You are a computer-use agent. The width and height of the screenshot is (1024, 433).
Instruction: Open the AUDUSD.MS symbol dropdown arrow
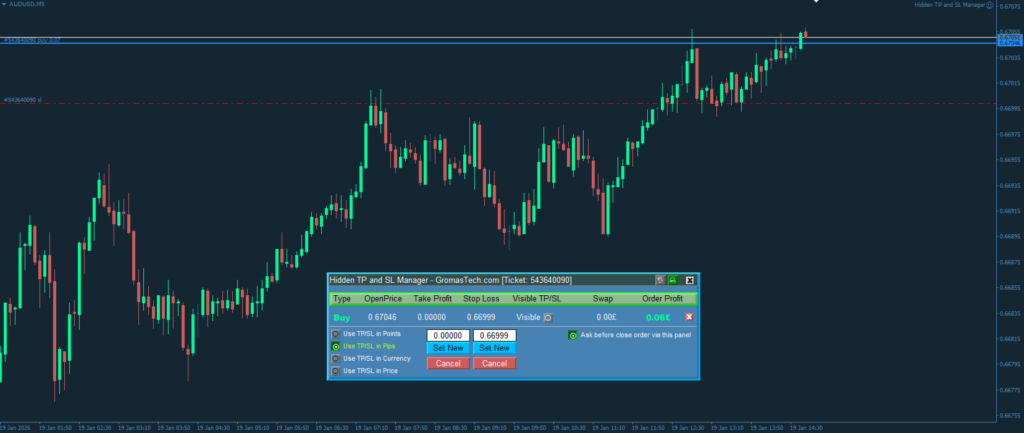4,4
